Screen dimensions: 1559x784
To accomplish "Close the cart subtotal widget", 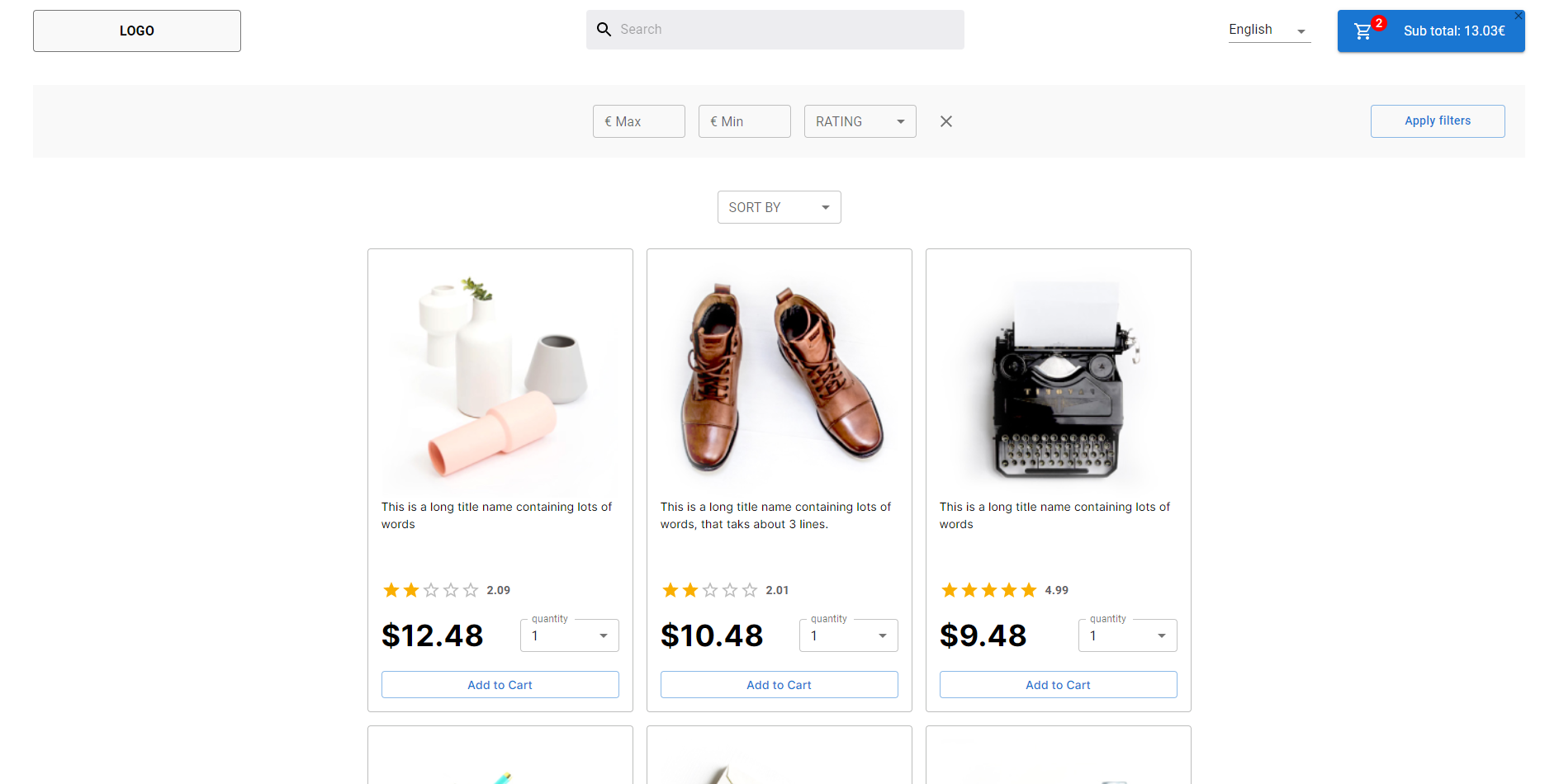I will 1519,16.
